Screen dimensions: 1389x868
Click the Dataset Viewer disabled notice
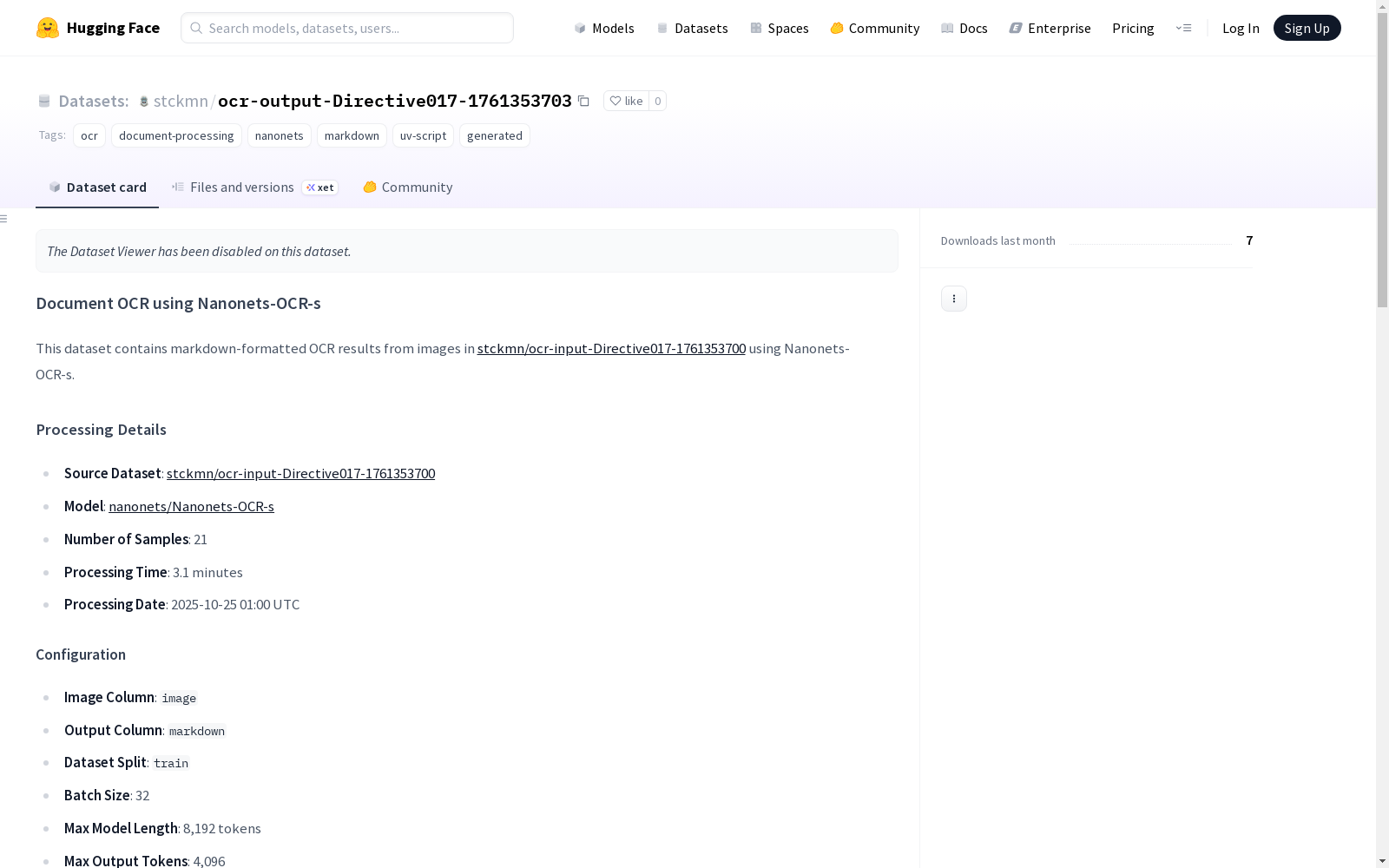467,251
